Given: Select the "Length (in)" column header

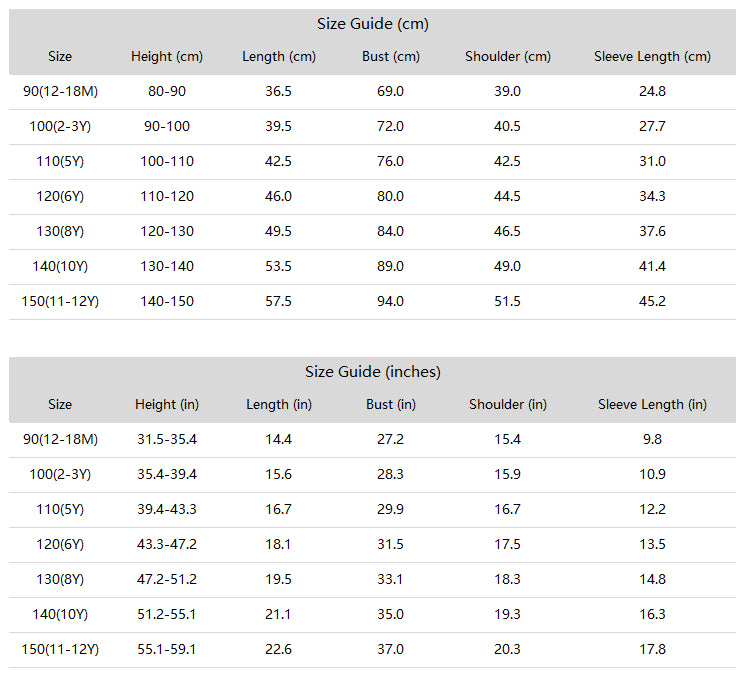Looking at the screenshot, I should point(279,404).
